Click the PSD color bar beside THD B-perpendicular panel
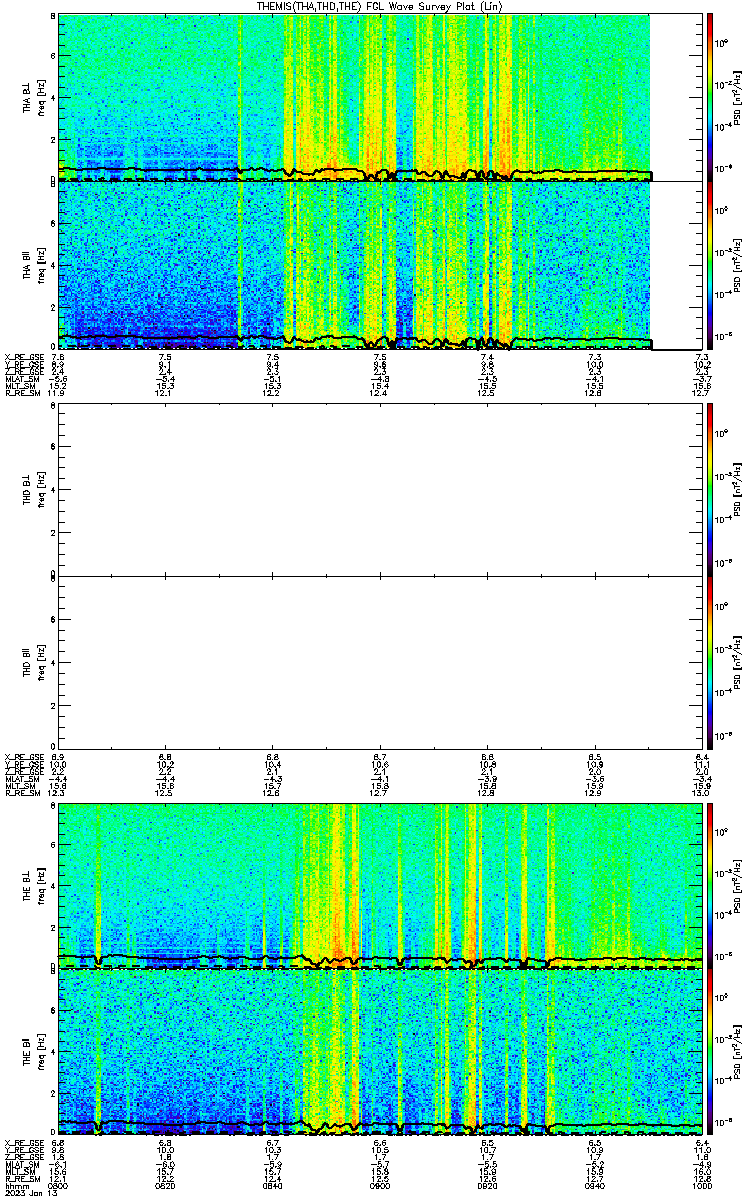750x1200 pixels. click(709, 488)
